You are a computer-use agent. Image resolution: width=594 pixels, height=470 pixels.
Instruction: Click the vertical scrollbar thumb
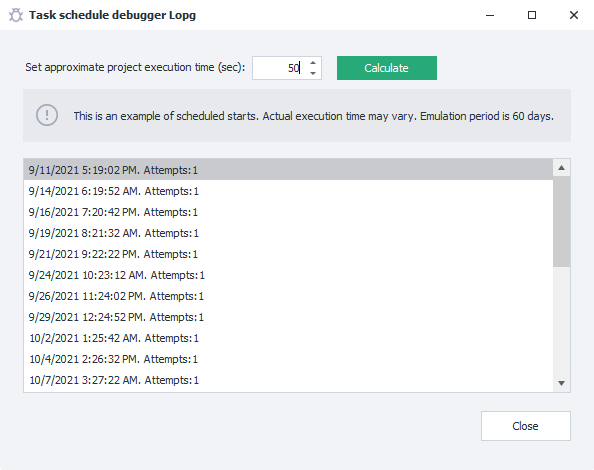pyautogui.click(x=561, y=221)
